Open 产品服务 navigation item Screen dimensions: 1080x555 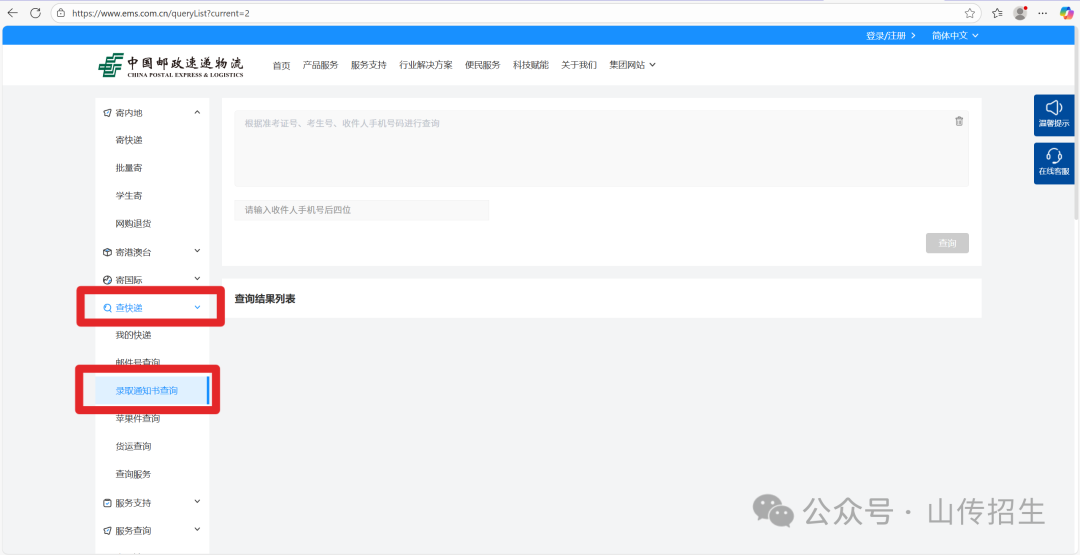click(320, 65)
